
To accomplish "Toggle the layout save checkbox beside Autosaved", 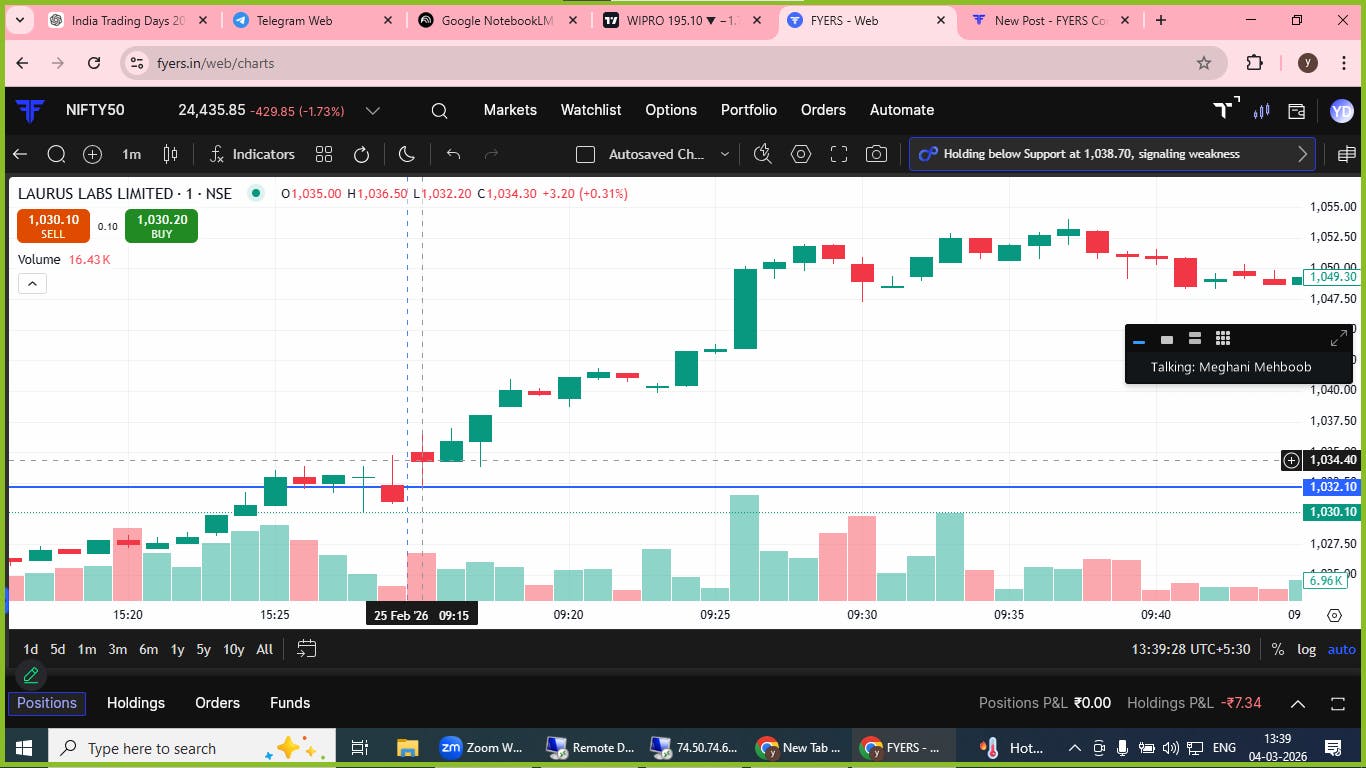I will pos(586,154).
